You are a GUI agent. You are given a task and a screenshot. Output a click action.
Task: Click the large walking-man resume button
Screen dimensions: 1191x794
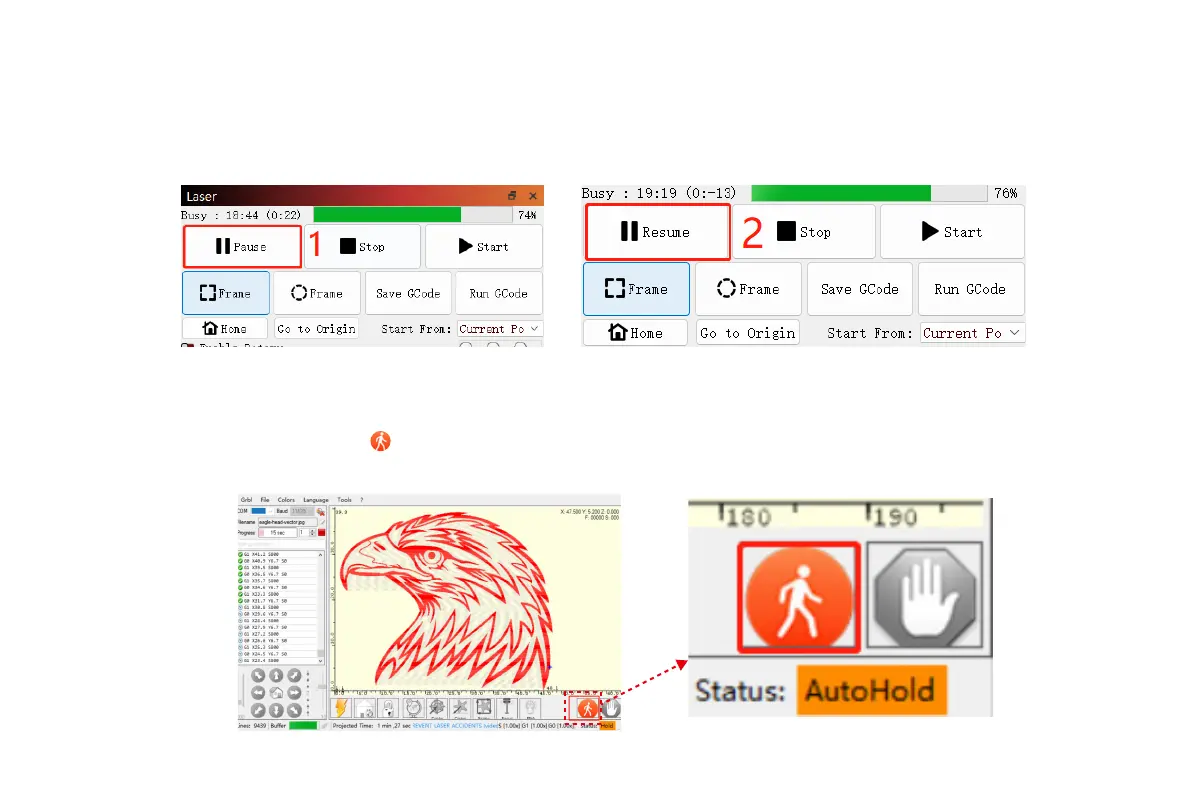pos(799,597)
